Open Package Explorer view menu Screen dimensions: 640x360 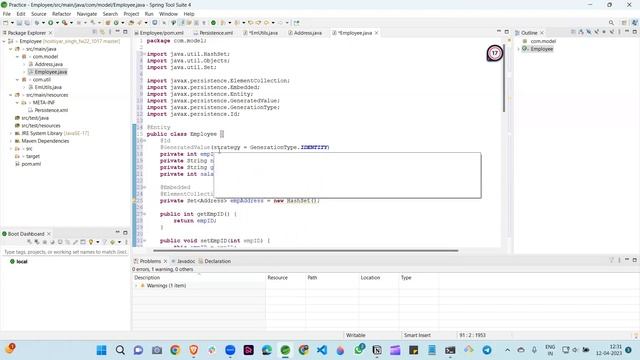click(110, 32)
